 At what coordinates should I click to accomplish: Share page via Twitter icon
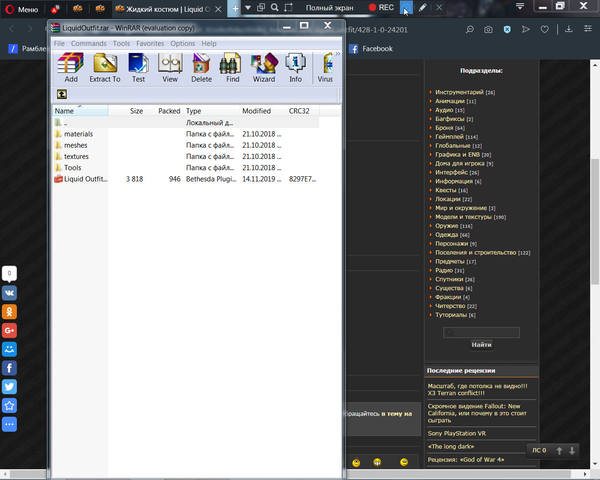[9, 387]
